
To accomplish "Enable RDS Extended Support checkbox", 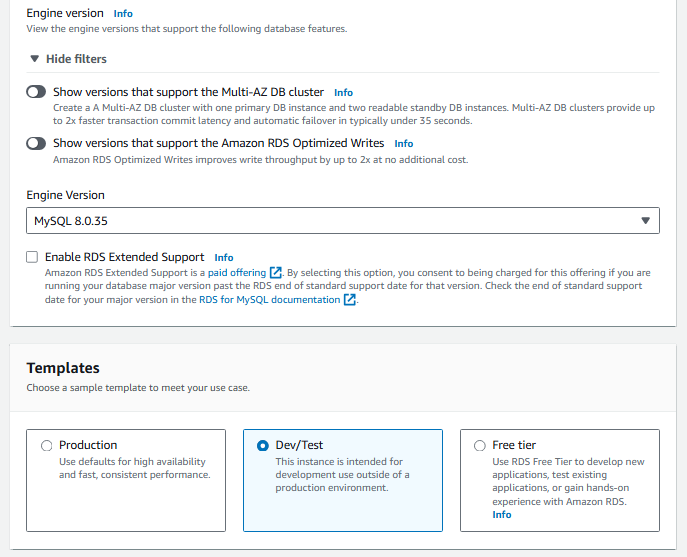I will pyautogui.click(x=32, y=257).
